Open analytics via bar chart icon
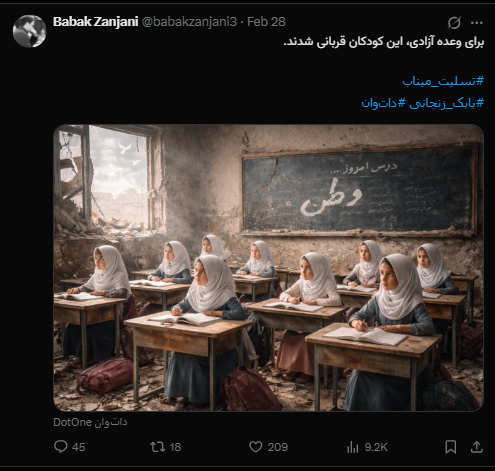The height and width of the screenshot is (471, 495). click(352, 447)
